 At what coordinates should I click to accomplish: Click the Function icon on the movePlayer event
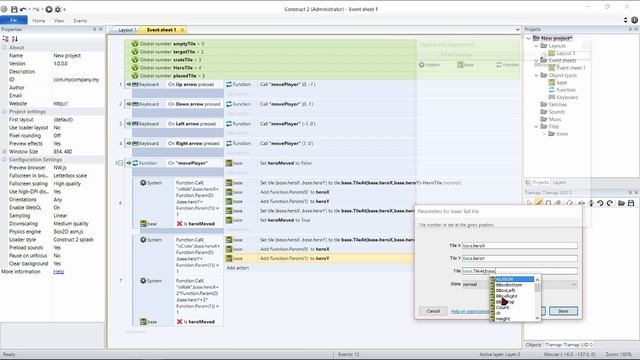point(136,163)
